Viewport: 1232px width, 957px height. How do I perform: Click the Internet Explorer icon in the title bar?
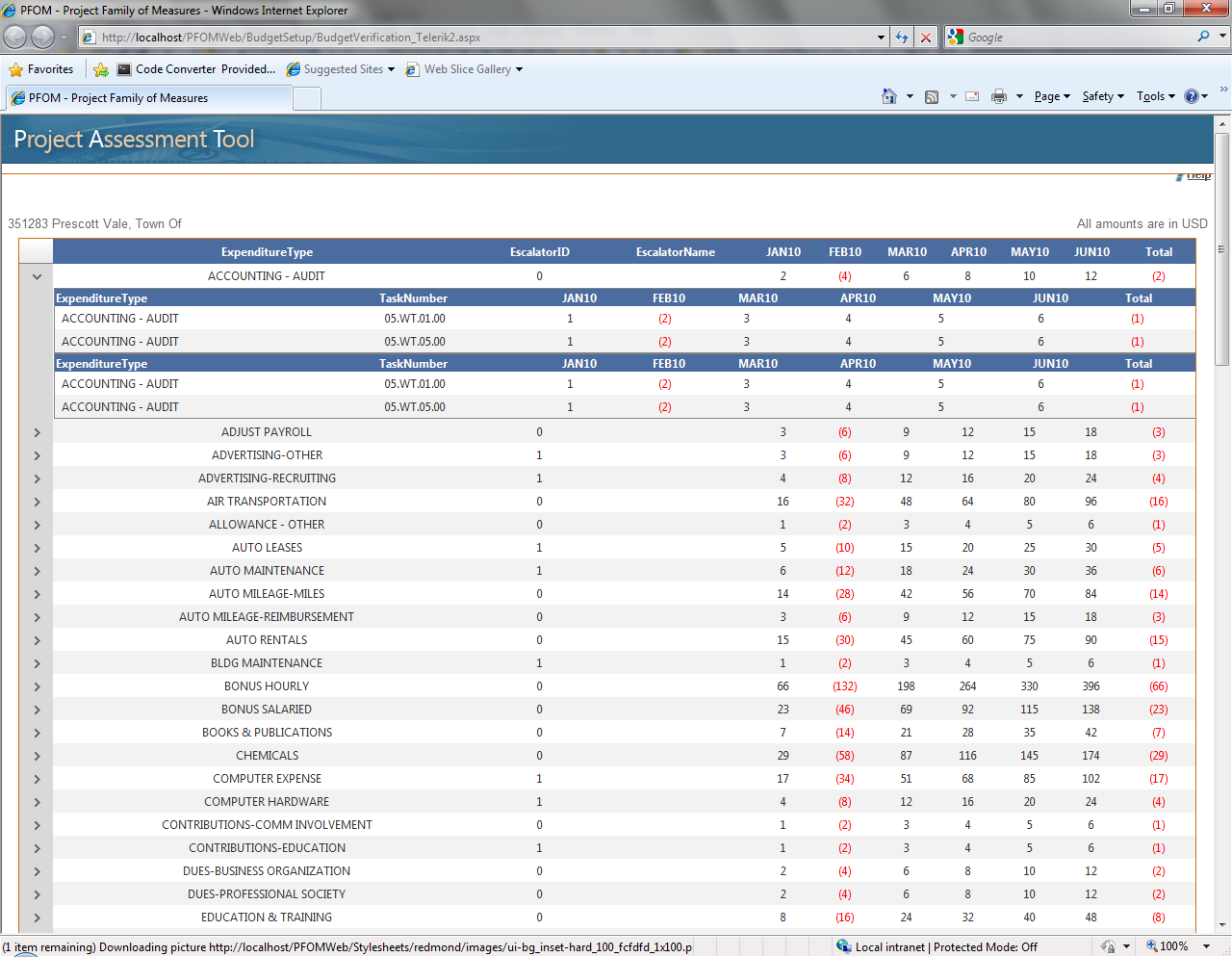pyautogui.click(x=10, y=11)
